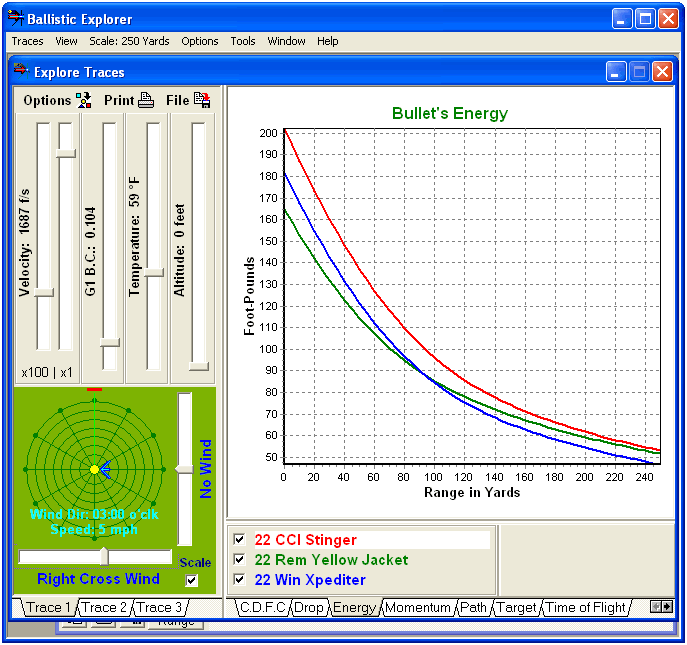Click the Right Cross Wind horizontal slider handle
Screen dimensions: 687x645
pyautogui.click(x=104, y=556)
